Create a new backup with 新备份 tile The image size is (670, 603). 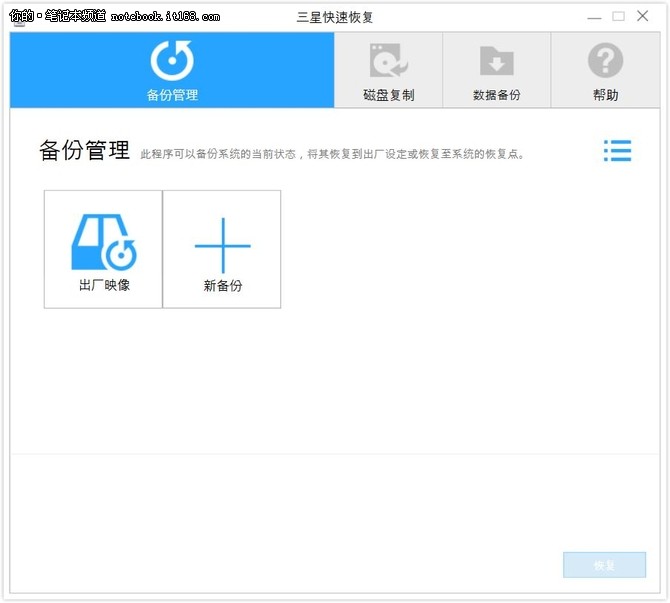(x=222, y=249)
